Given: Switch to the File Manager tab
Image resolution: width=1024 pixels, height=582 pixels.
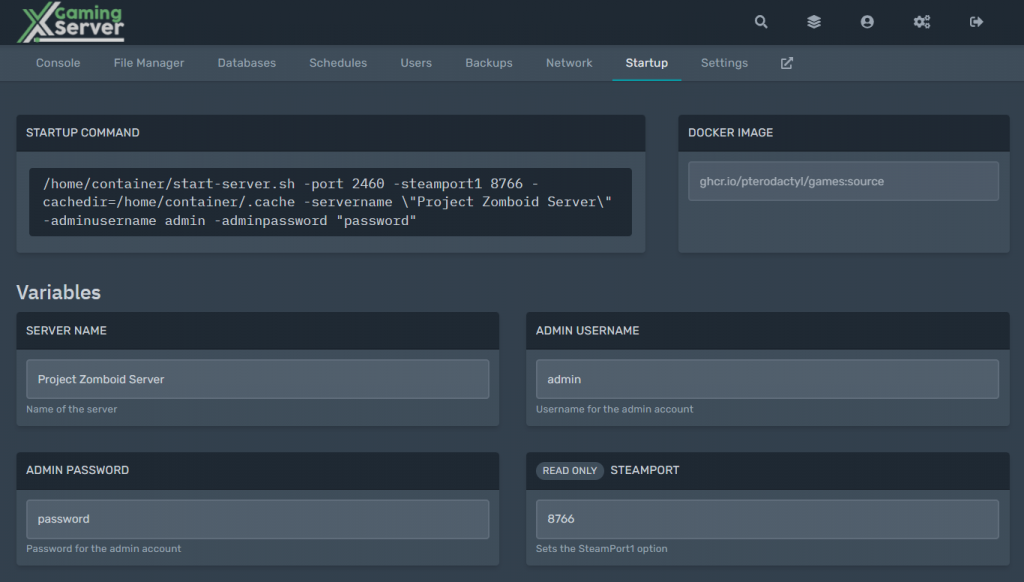Looking at the screenshot, I should pos(149,63).
